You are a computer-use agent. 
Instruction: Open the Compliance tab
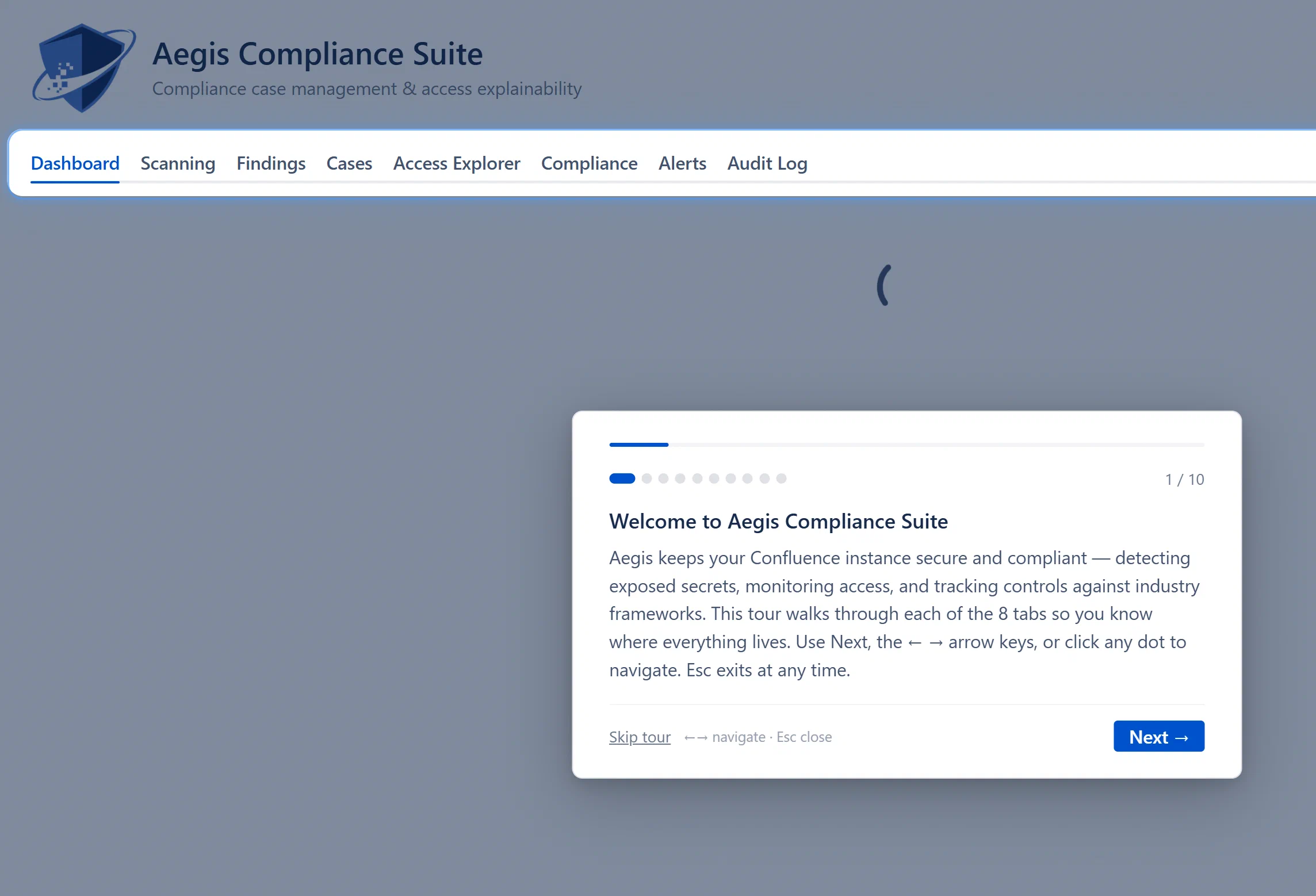tap(589, 163)
